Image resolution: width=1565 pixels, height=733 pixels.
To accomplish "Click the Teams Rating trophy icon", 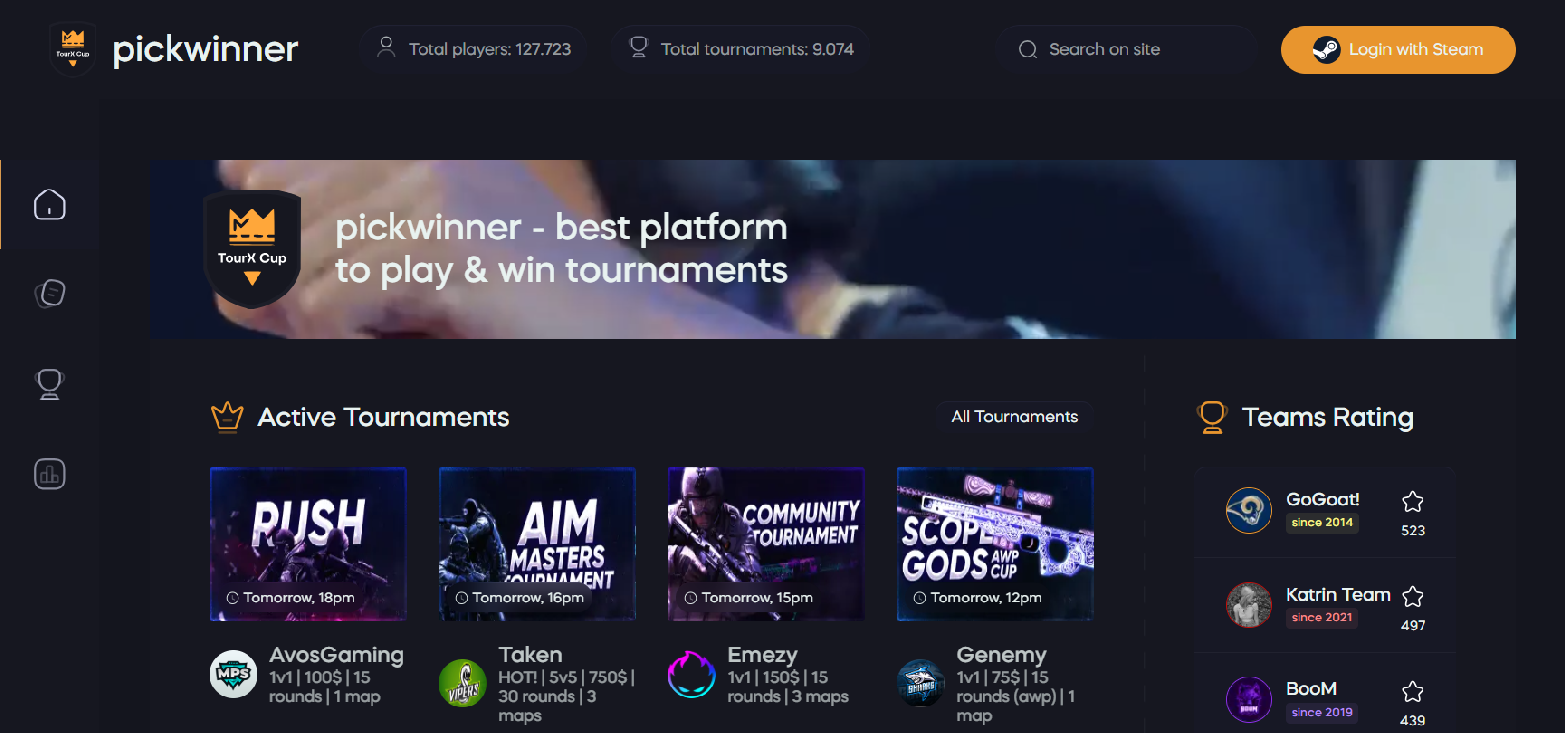I will click(x=1212, y=417).
